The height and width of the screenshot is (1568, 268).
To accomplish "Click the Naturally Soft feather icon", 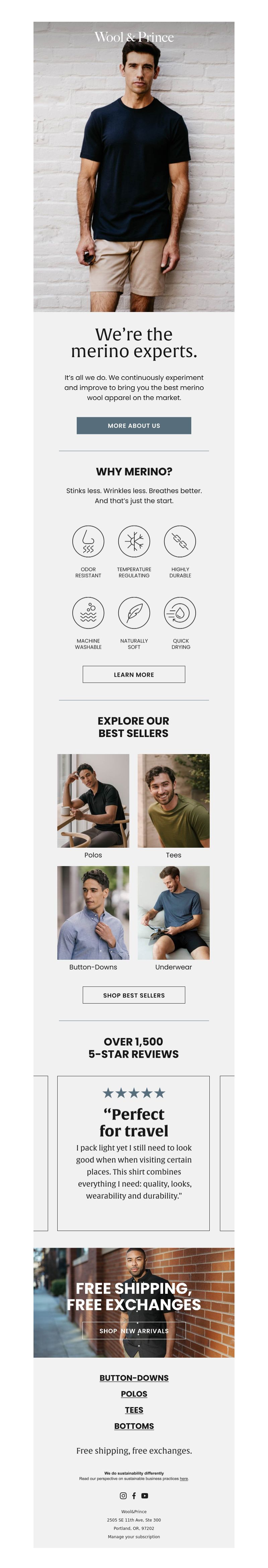I will tap(134, 613).
